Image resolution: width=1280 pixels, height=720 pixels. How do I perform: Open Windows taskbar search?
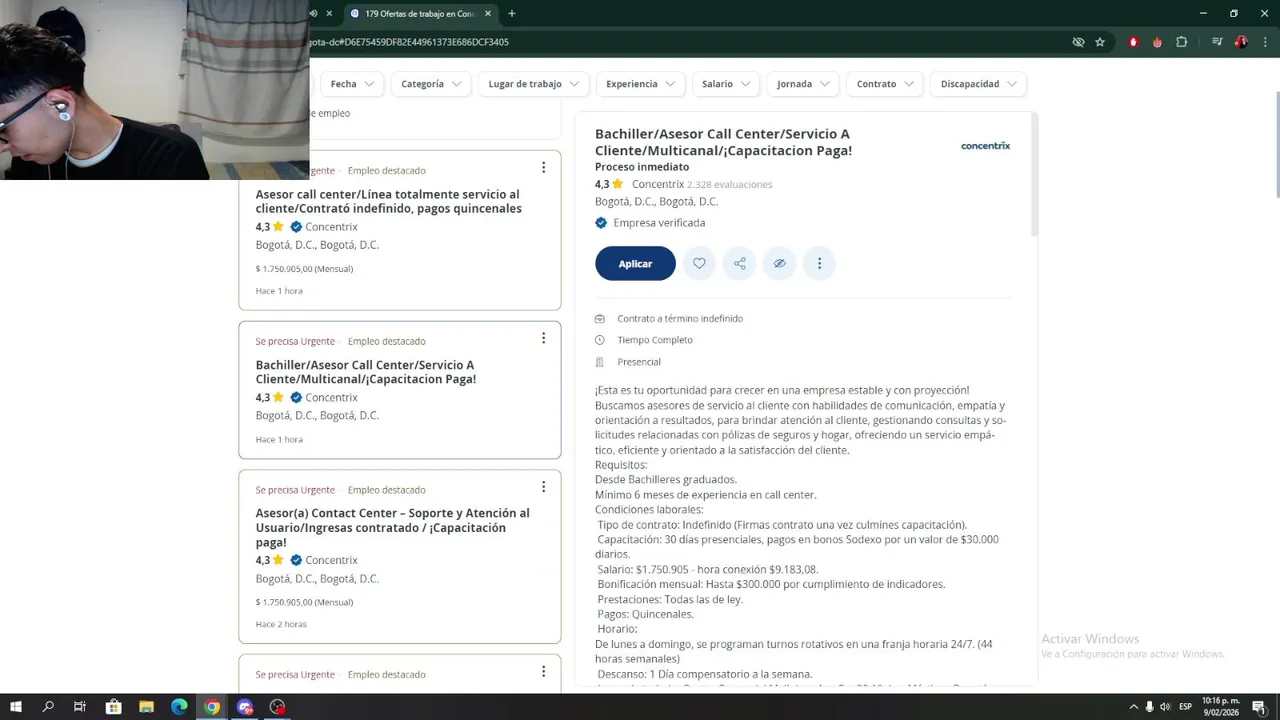48,707
